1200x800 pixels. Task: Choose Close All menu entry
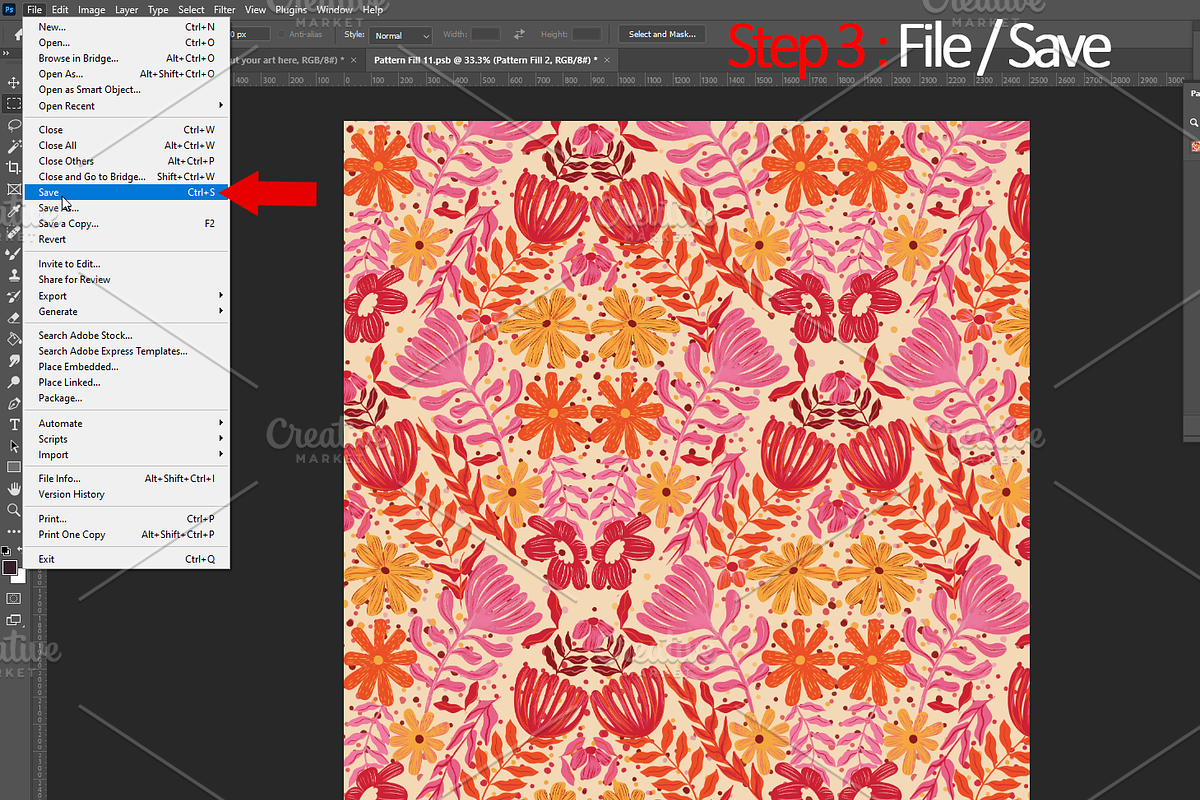(x=127, y=145)
